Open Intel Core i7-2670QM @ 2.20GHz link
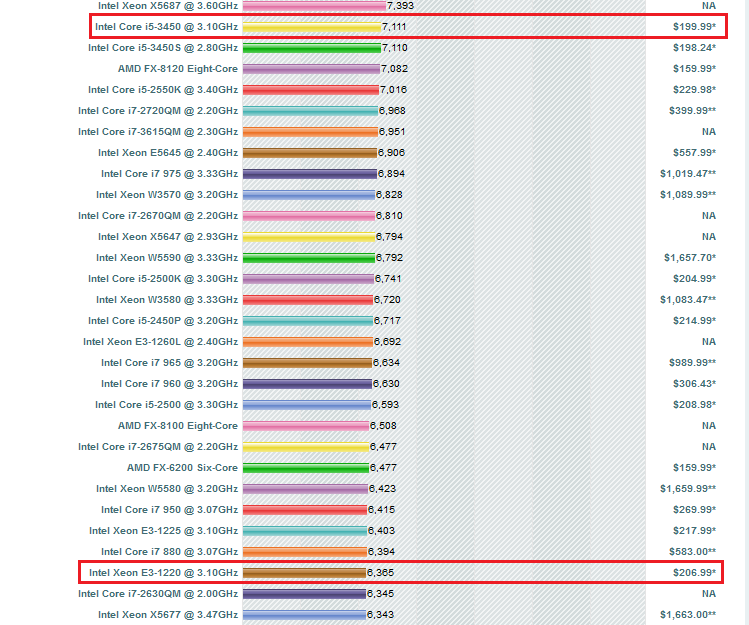Viewport: 749px width, 625px height. tap(158, 216)
